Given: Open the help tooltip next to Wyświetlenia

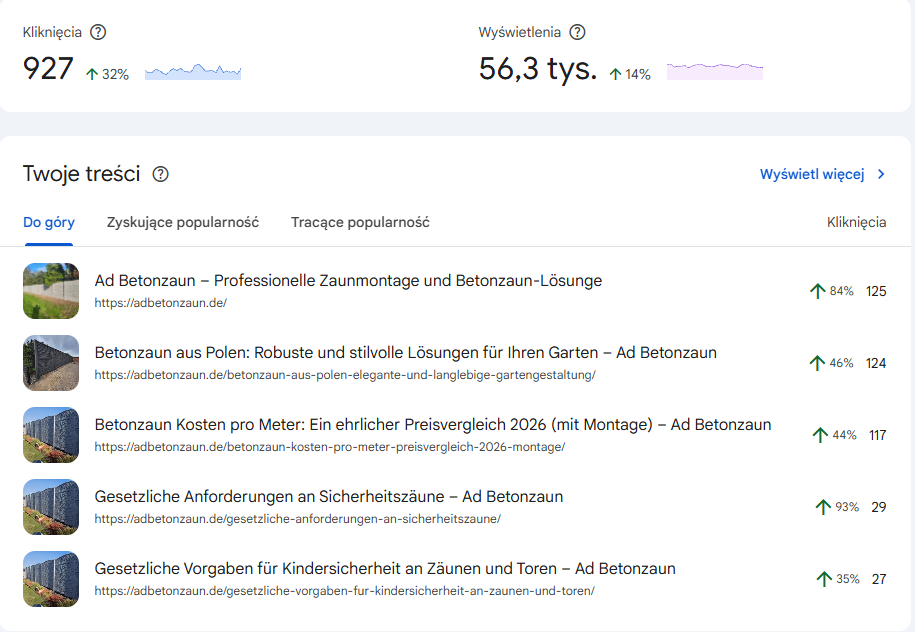Looking at the screenshot, I should 577,32.
